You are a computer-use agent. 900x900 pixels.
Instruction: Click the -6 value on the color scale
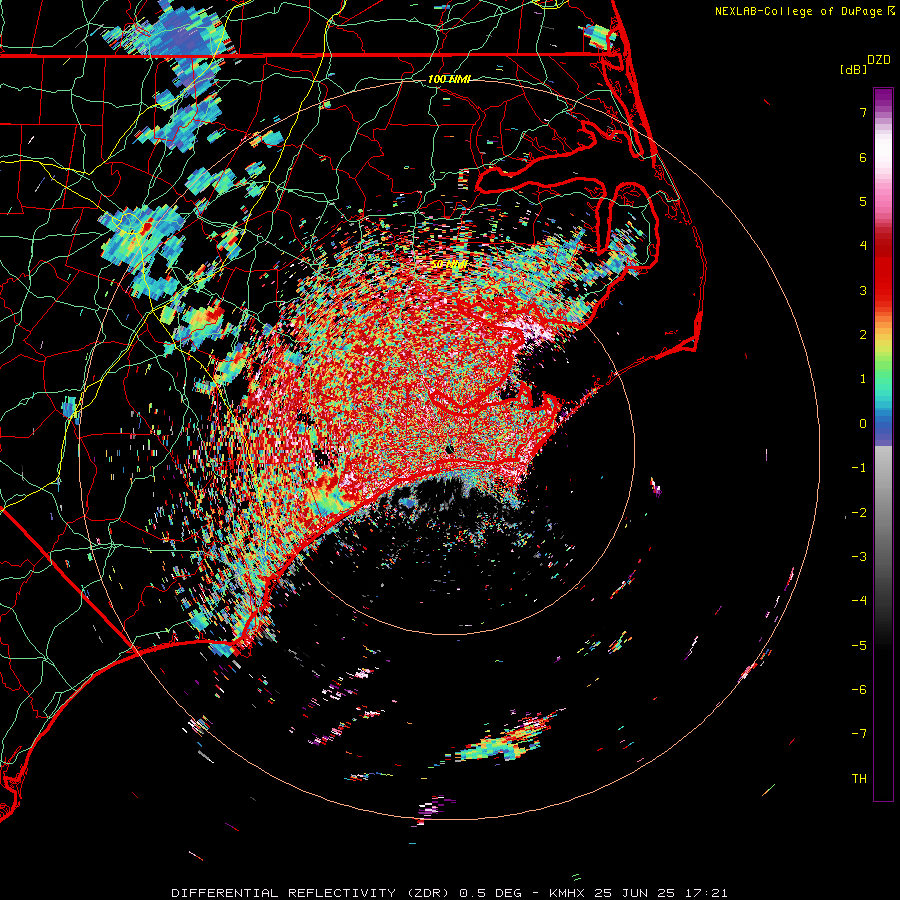(x=859, y=690)
